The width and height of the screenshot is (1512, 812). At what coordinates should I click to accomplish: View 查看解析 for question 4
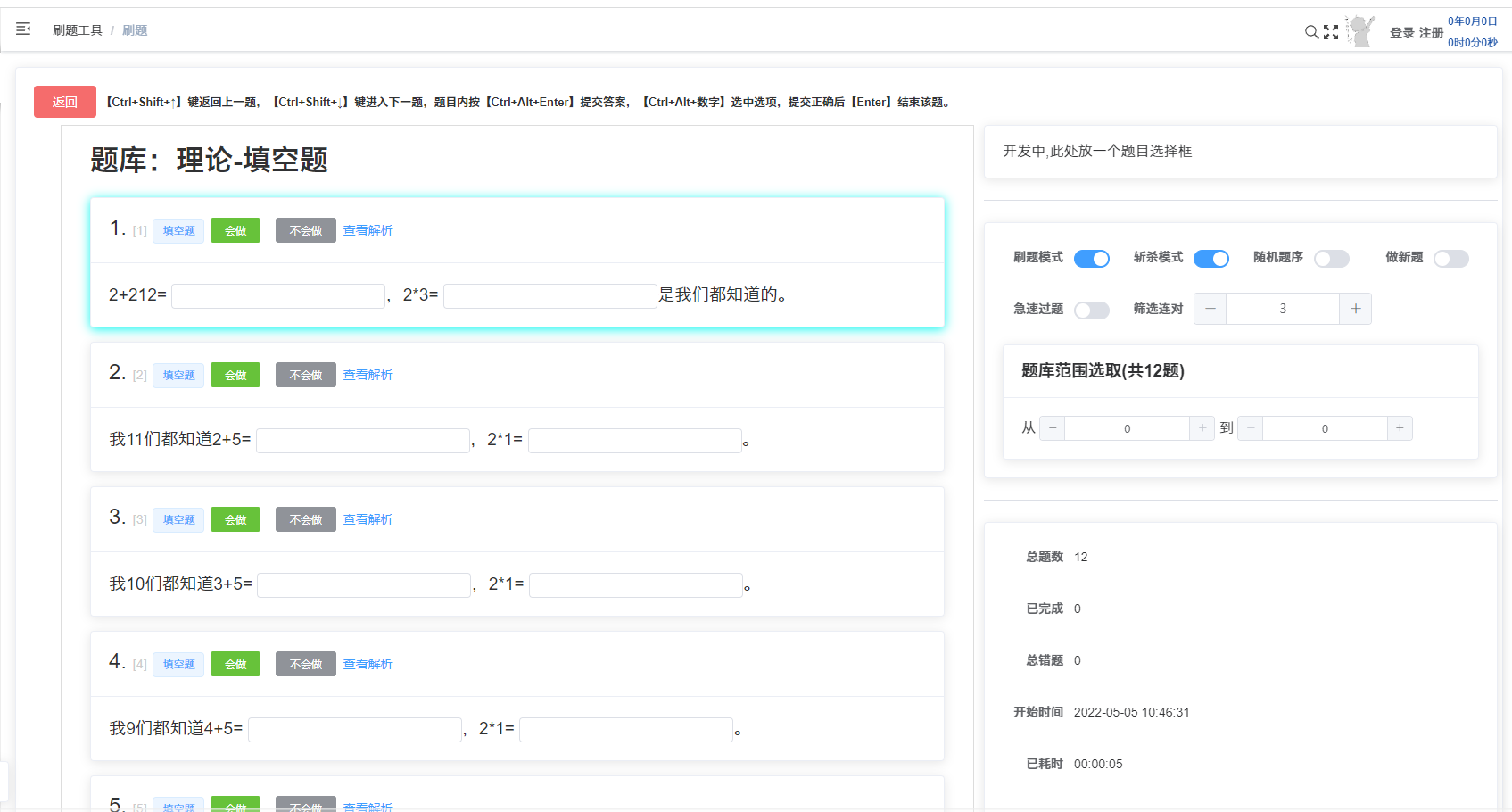pyautogui.click(x=368, y=664)
